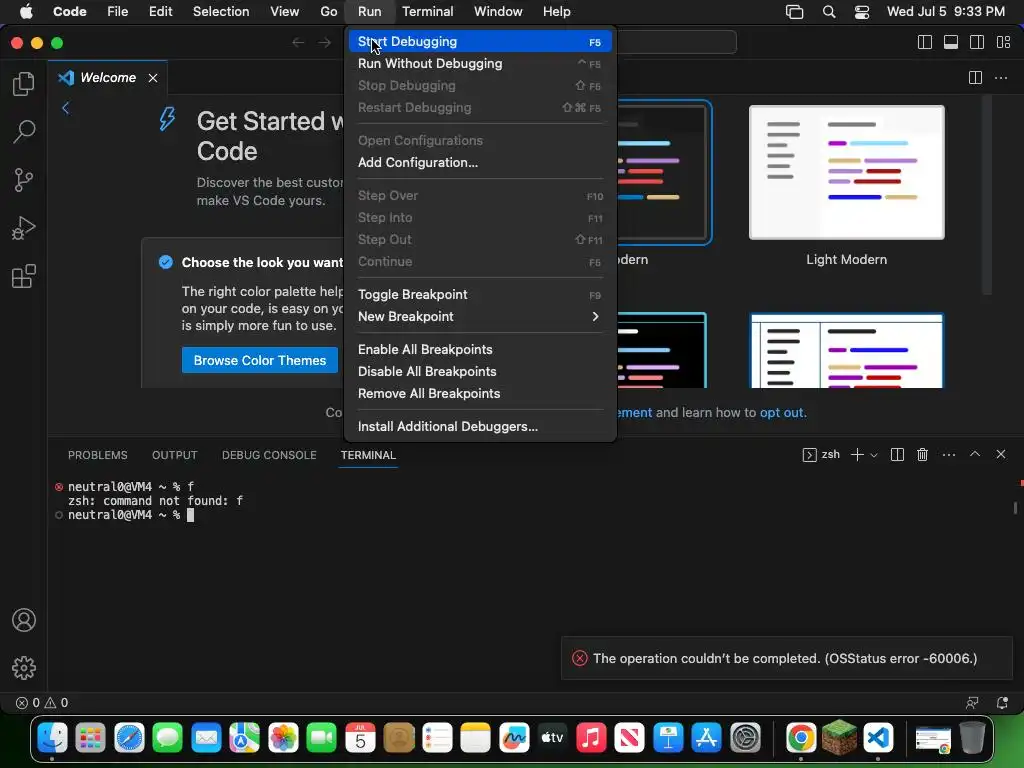This screenshot has width=1024, height=768.
Task: Toggle the Choose the look step checkmark
Action: coord(166,262)
